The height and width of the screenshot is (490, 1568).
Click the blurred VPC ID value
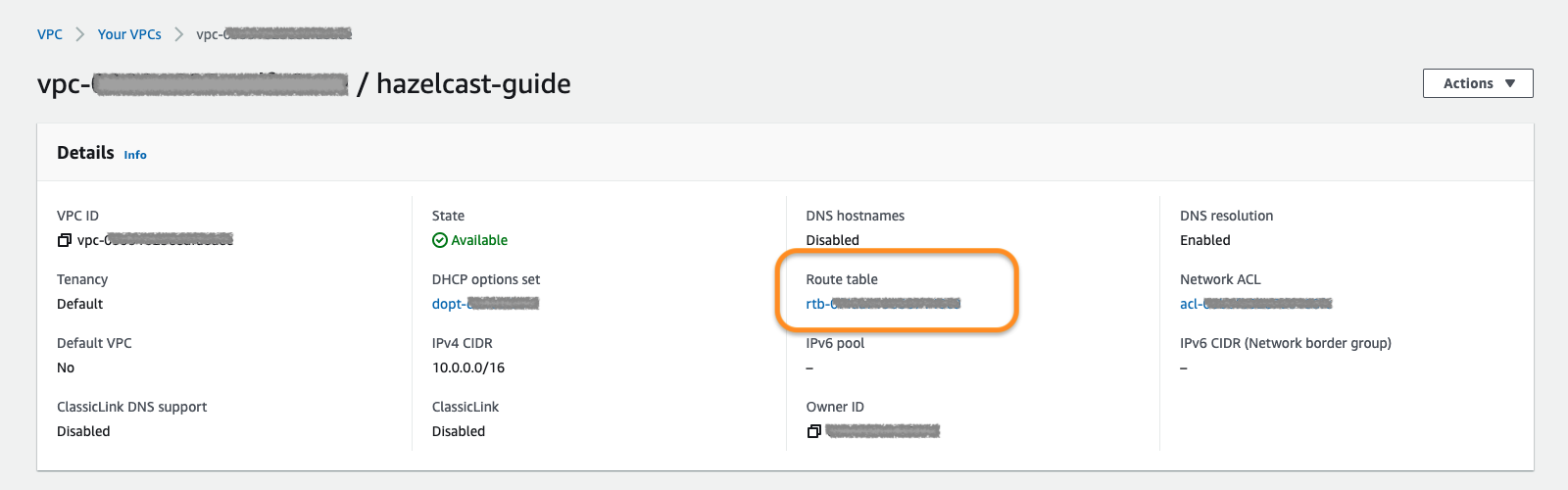pyautogui.click(x=157, y=240)
